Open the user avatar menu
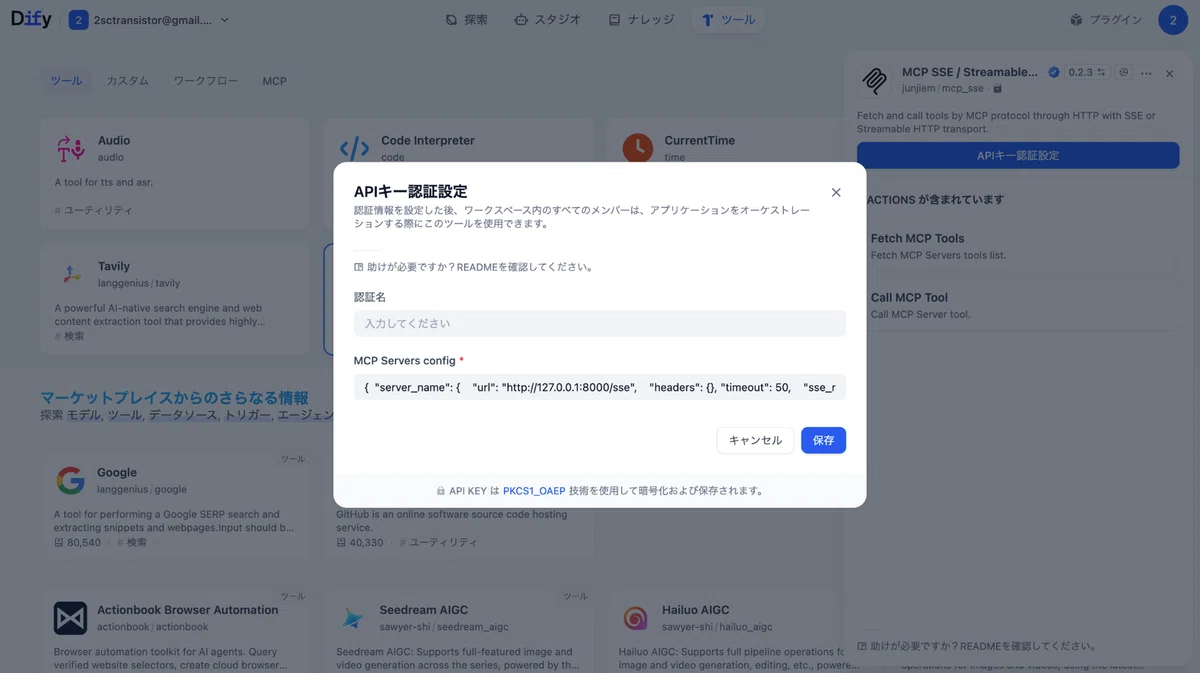This screenshot has width=1200, height=673. pos(1173,20)
